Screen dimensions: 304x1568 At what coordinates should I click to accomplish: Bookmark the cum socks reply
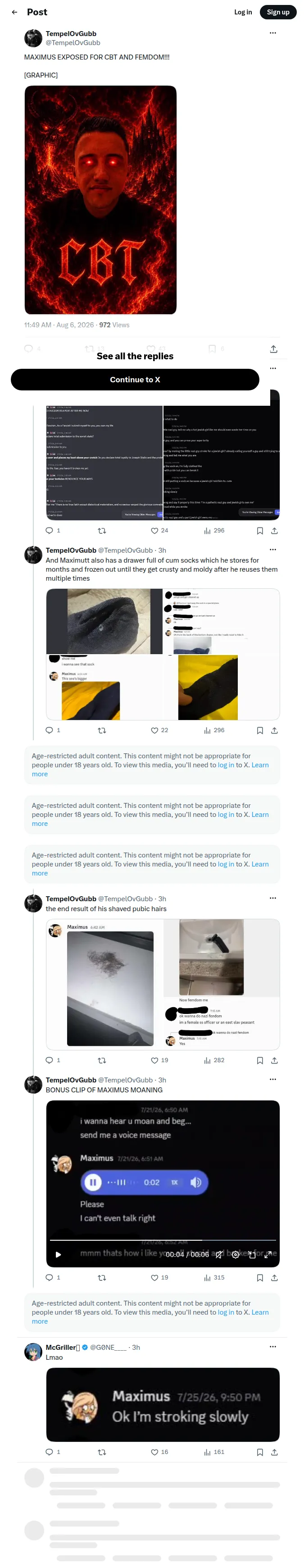tap(259, 730)
